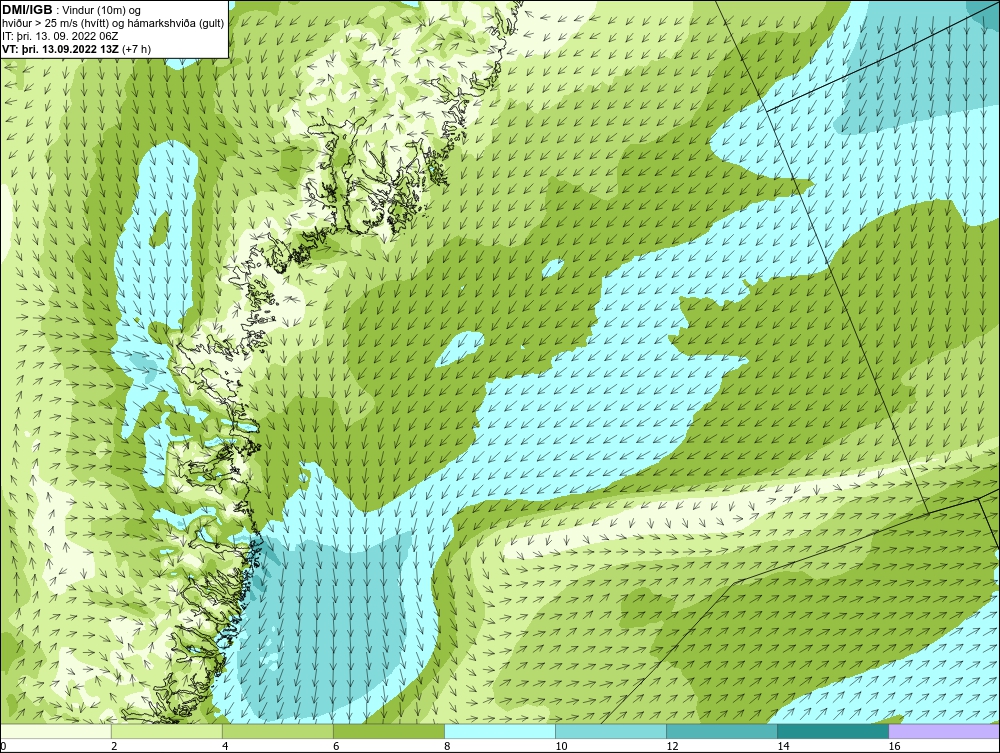Click the legend label '10'
1000x753 pixels.
coord(561,746)
